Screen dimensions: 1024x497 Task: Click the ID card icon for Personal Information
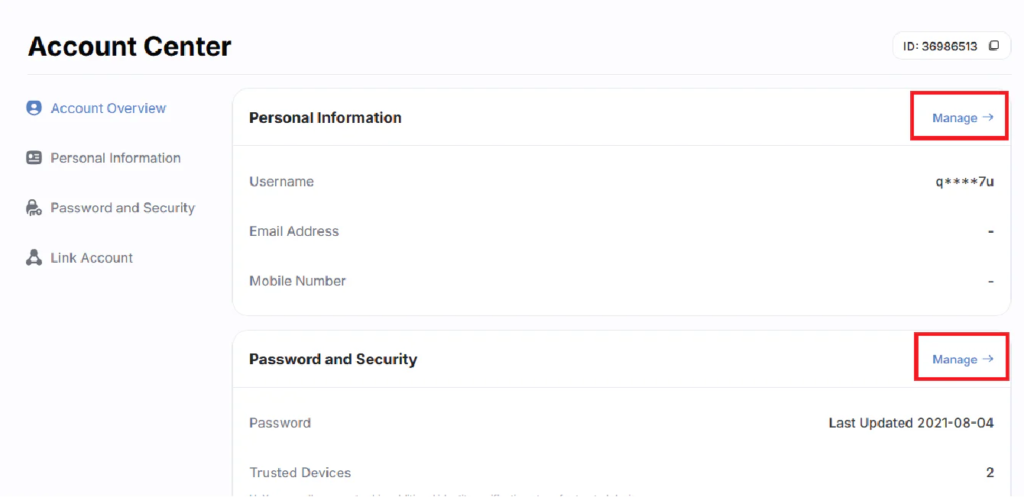coord(34,158)
